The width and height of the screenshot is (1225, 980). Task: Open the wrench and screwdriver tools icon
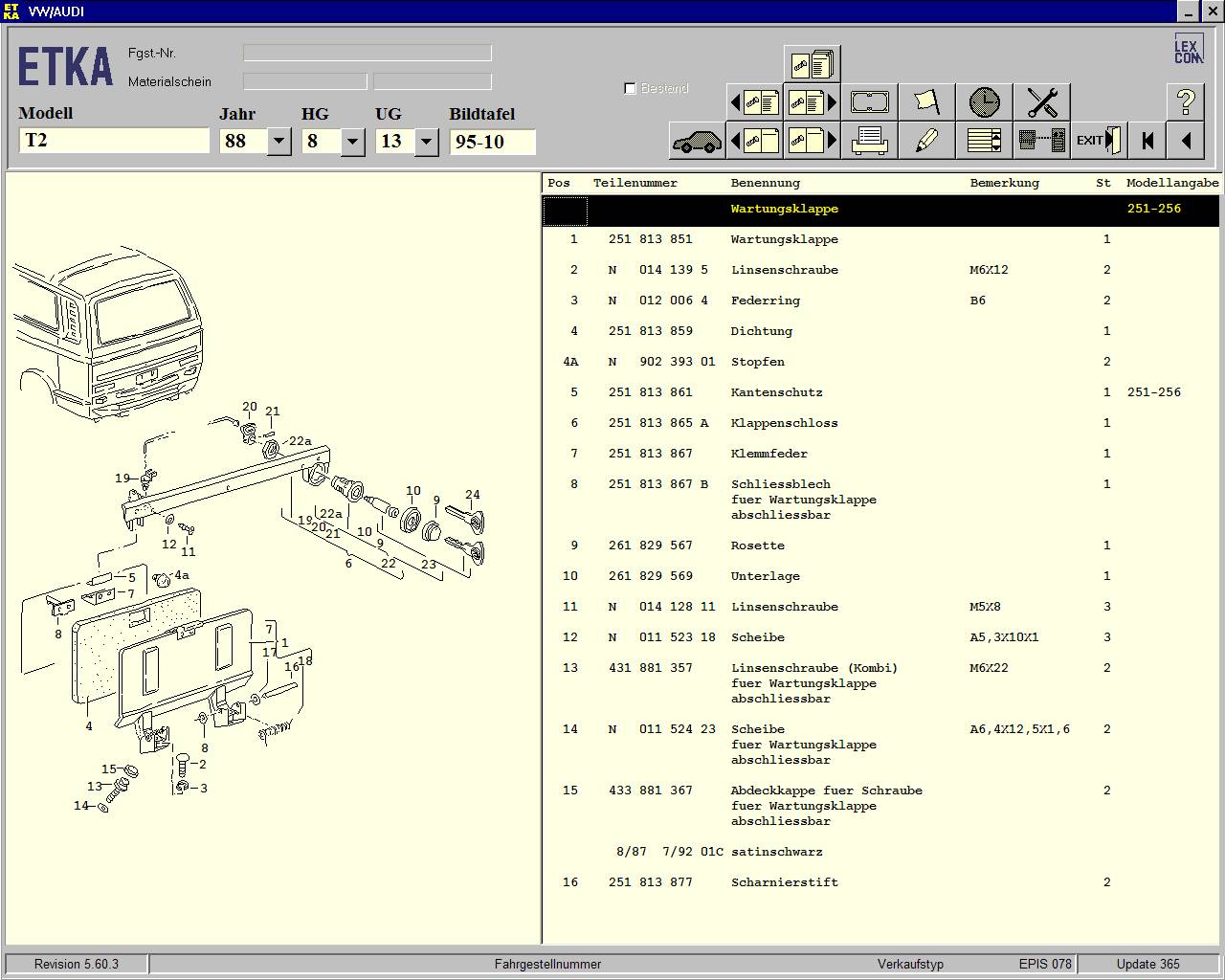point(1041,102)
